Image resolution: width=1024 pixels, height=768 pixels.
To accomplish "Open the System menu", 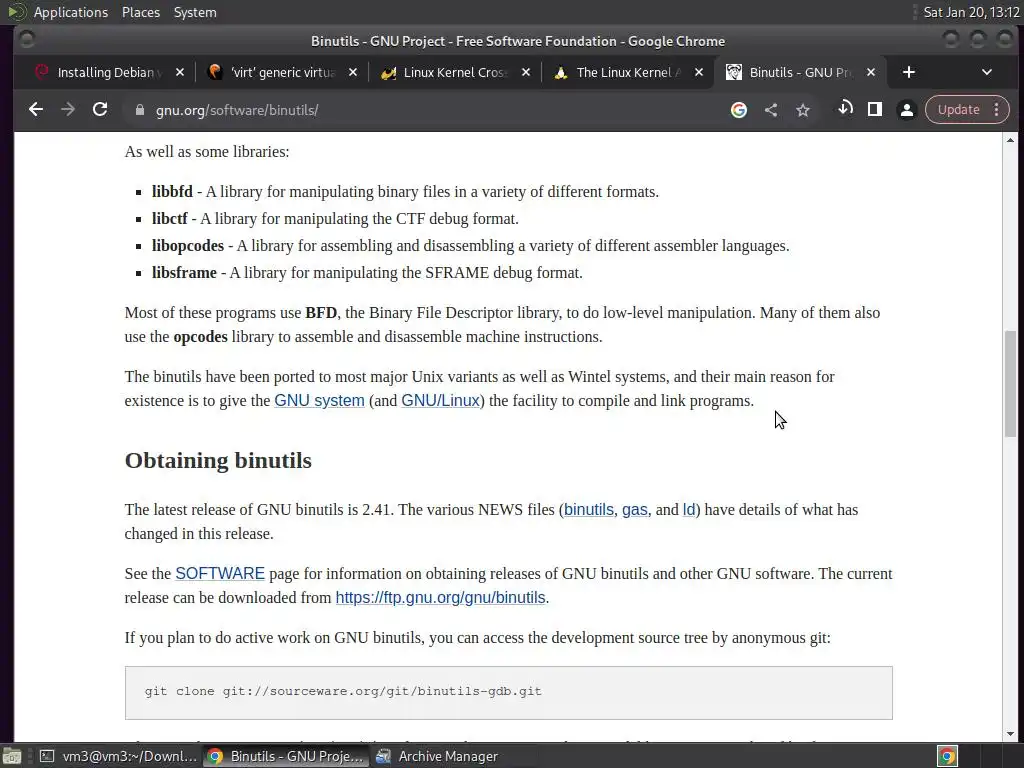I will click(x=195, y=12).
